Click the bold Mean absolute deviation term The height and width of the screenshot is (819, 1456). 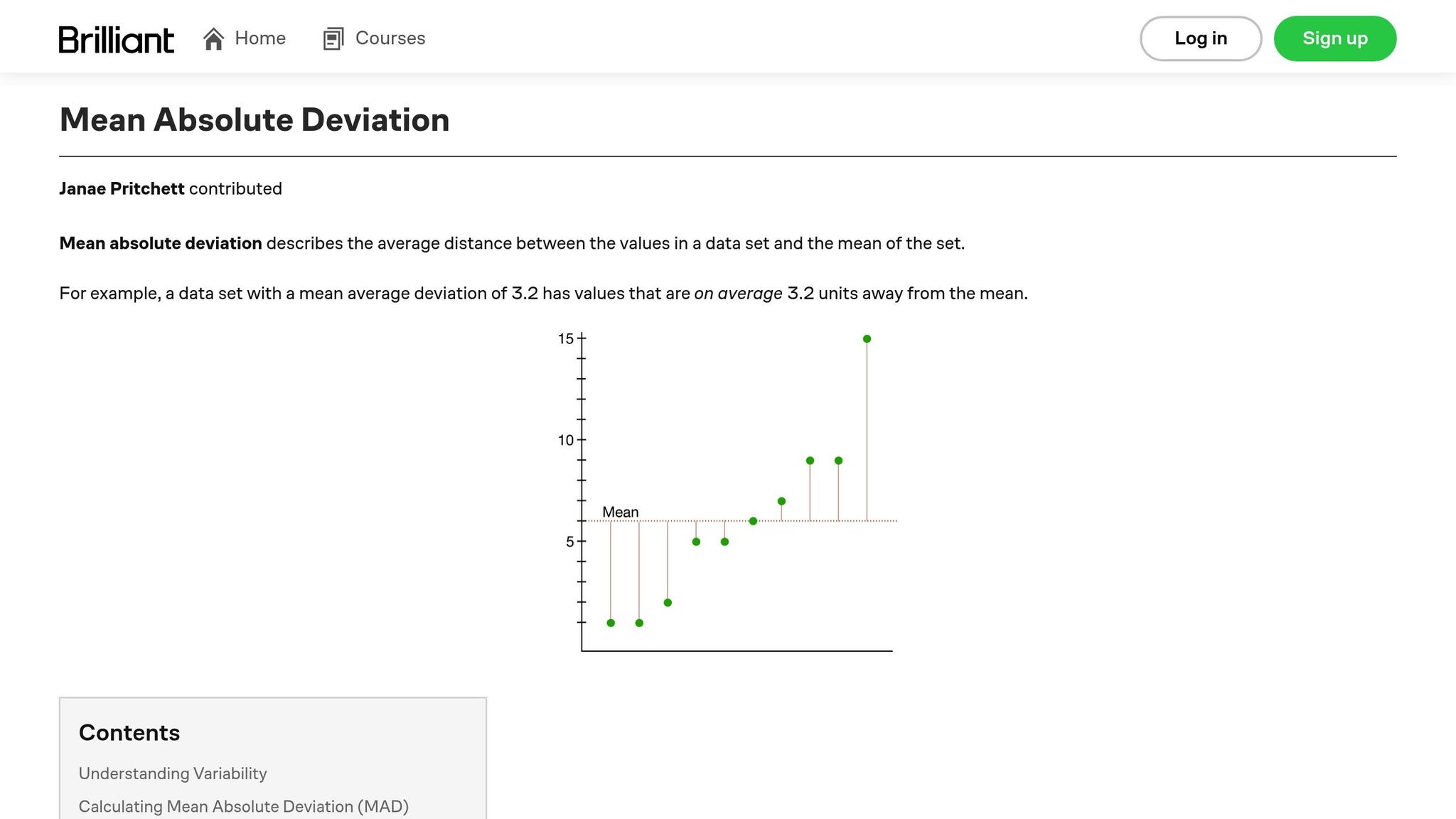161,243
